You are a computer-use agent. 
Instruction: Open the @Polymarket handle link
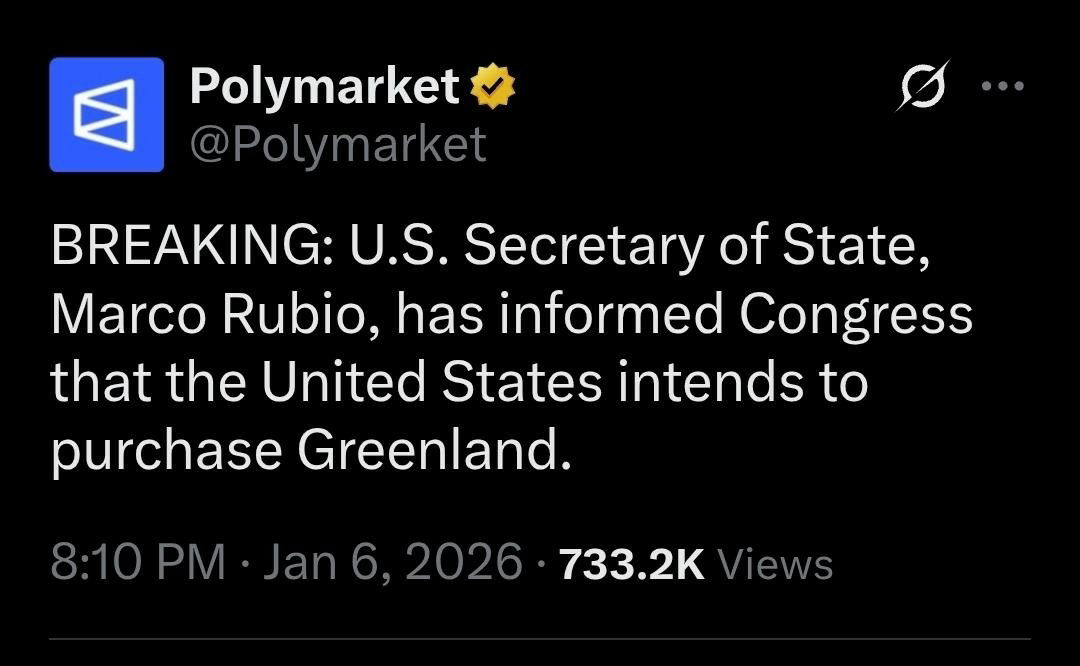pos(338,144)
